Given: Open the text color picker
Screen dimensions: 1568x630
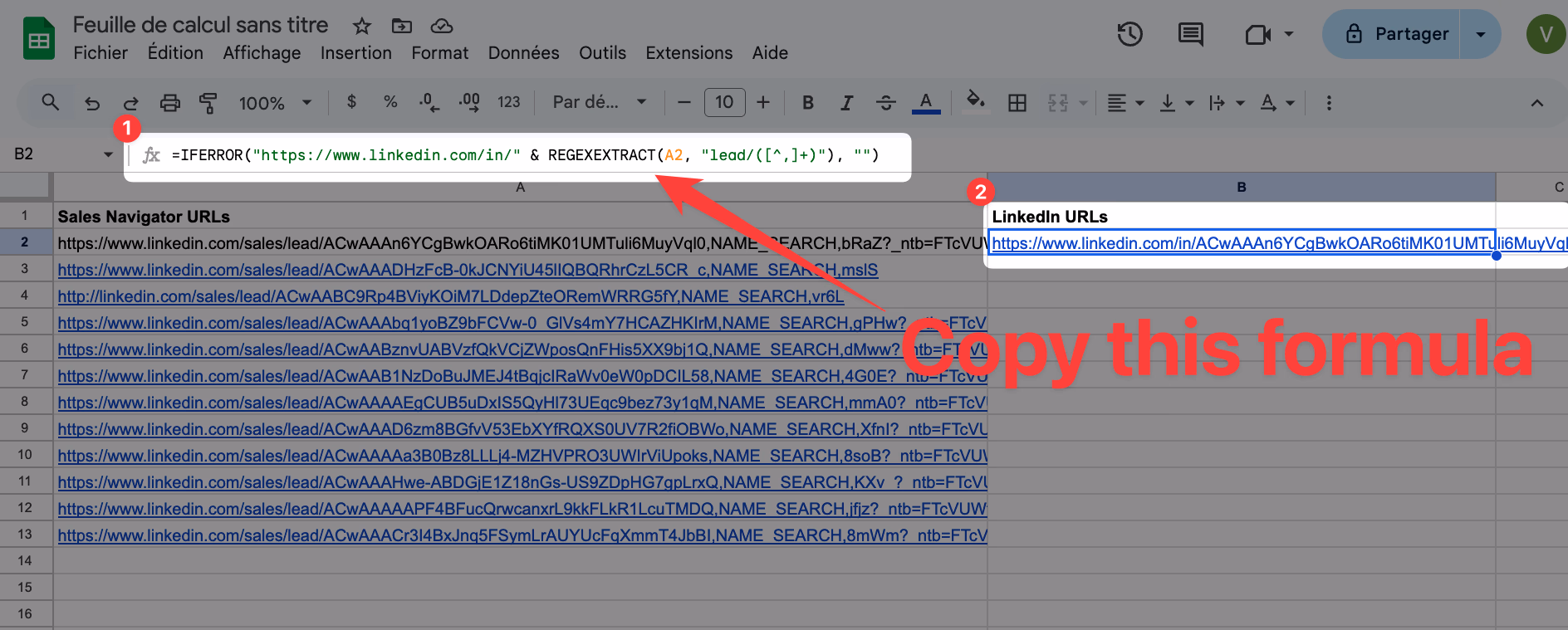Looking at the screenshot, I should [x=926, y=103].
